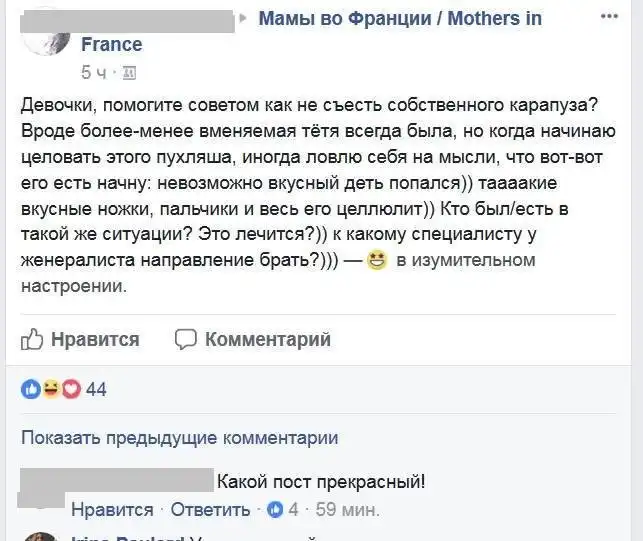Open the post options three-dots menu
This screenshot has height=541, width=643.
point(609,18)
